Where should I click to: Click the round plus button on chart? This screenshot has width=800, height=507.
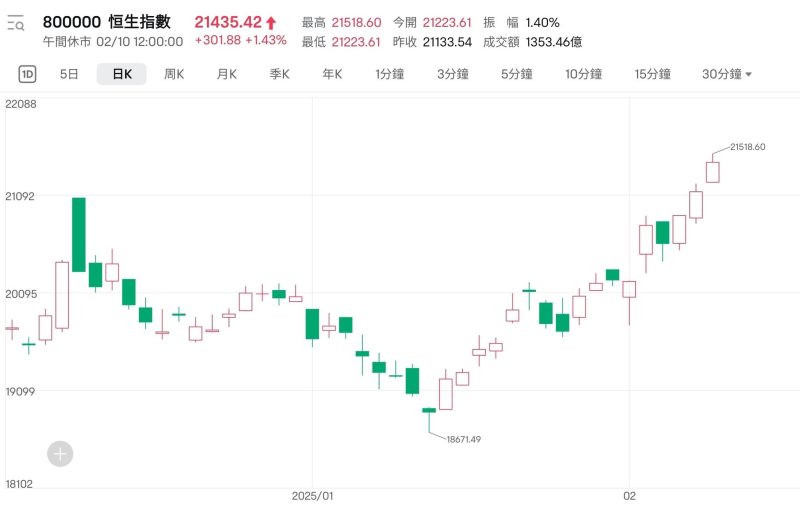60,454
